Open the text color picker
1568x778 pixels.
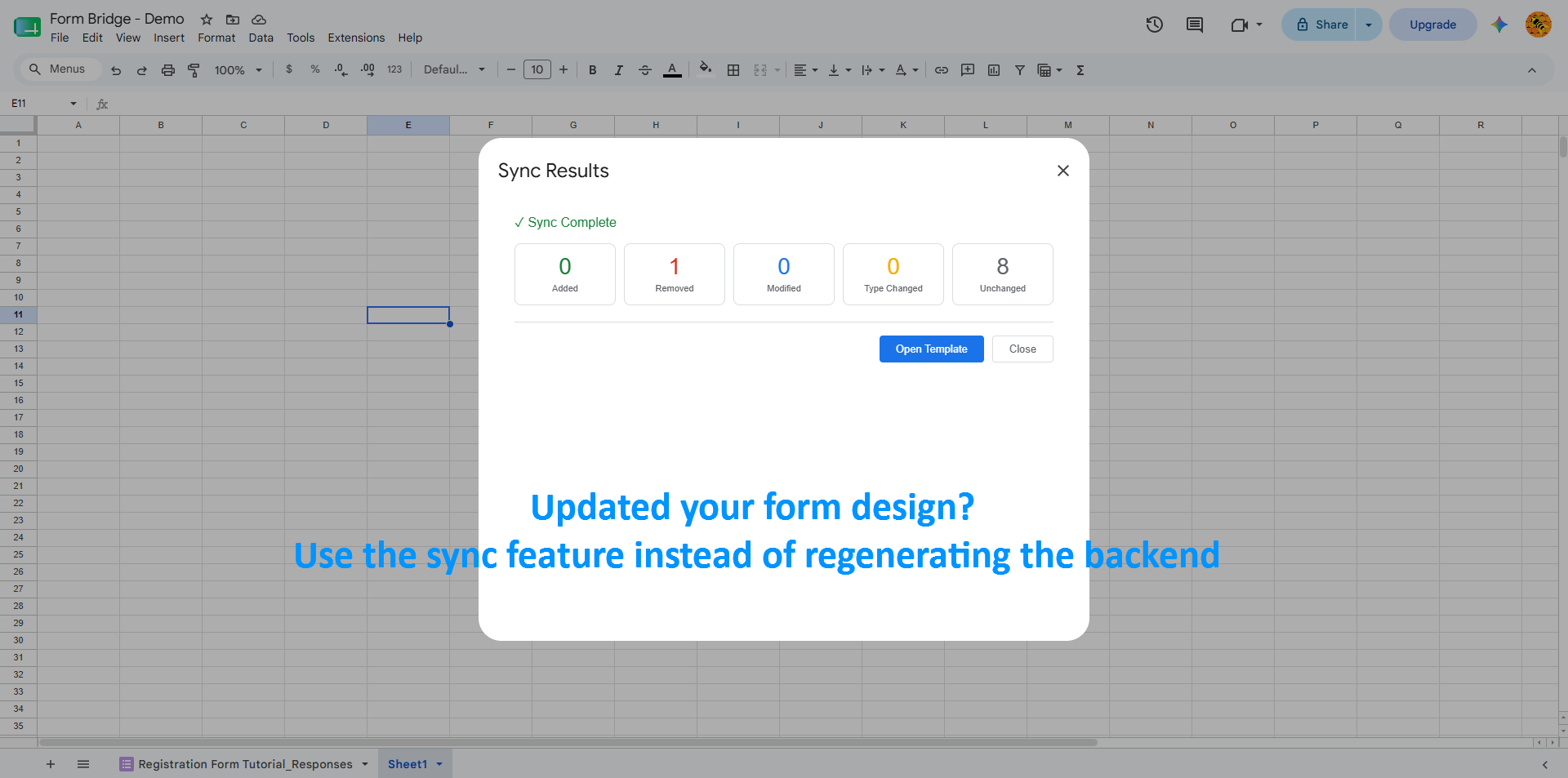click(x=672, y=70)
